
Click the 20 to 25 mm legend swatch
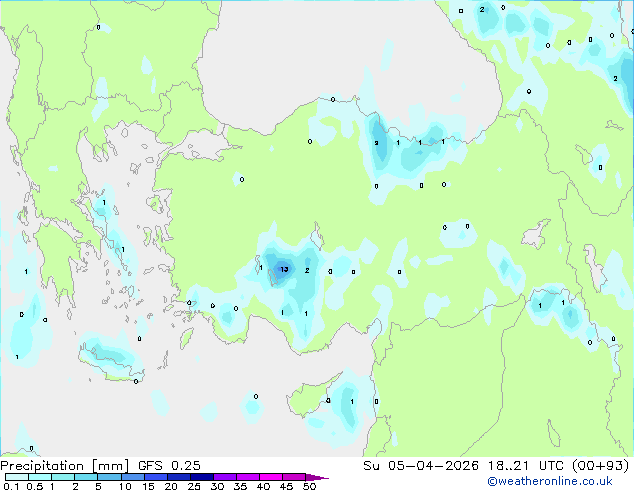point(179,477)
